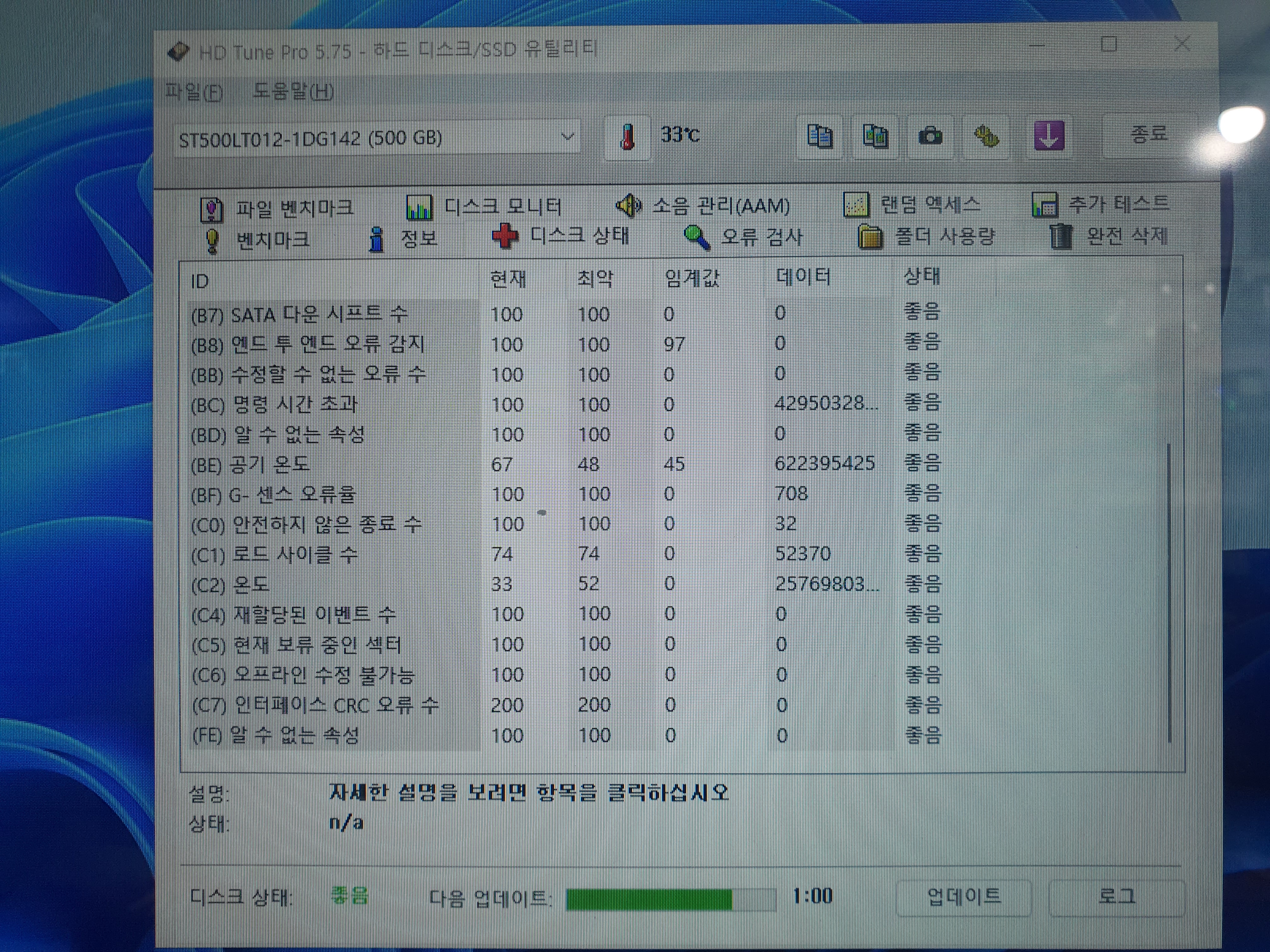
Task: Open the options wrench icon
Action: pos(987,137)
